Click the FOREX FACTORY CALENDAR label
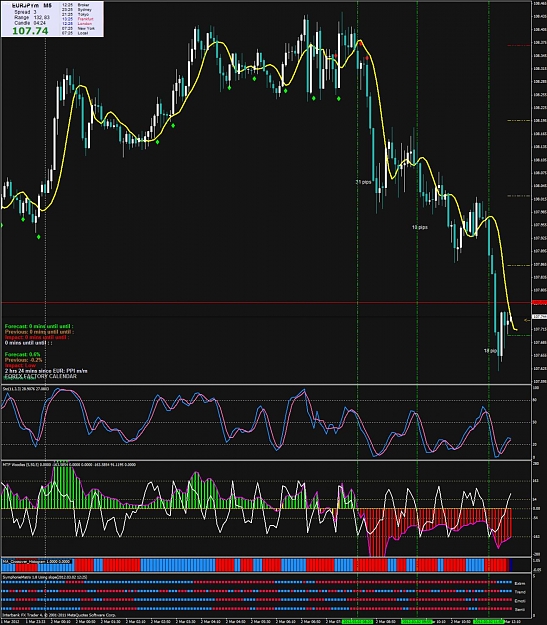Screen dimensions: 547x625 point(41,376)
